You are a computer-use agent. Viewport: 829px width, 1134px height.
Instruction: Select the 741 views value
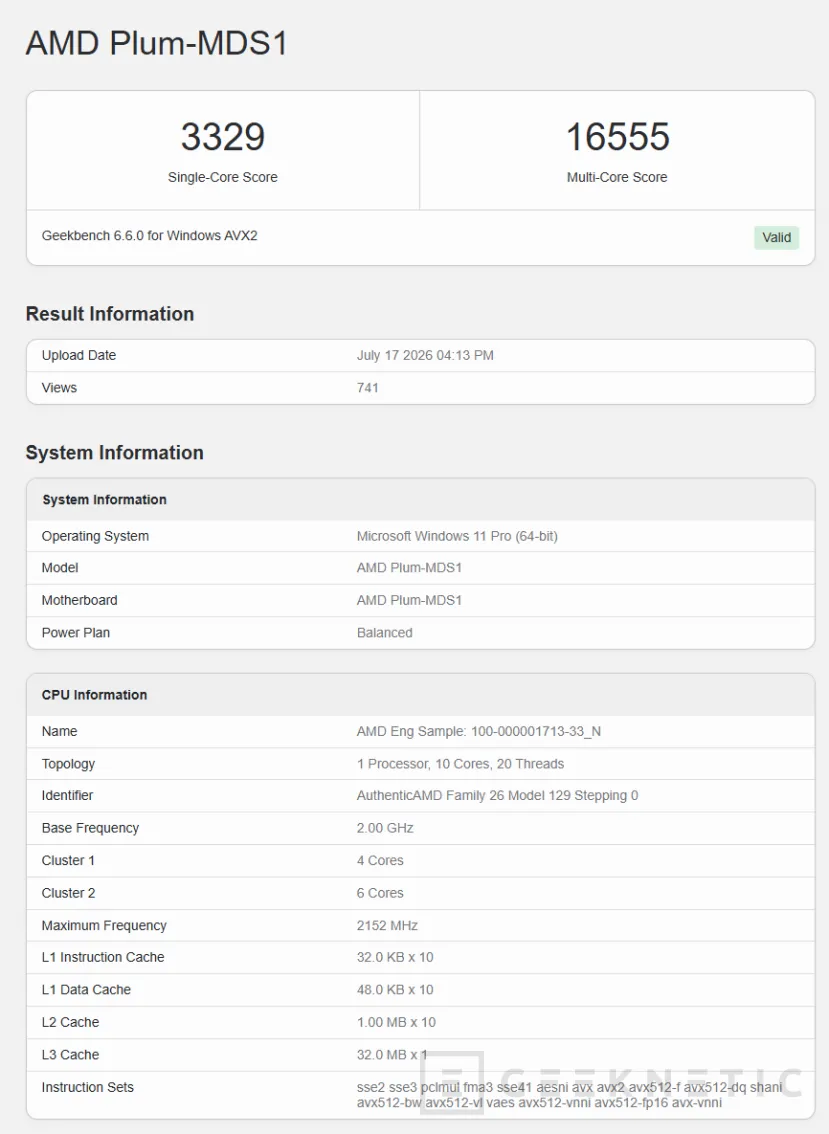pyautogui.click(x=367, y=388)
